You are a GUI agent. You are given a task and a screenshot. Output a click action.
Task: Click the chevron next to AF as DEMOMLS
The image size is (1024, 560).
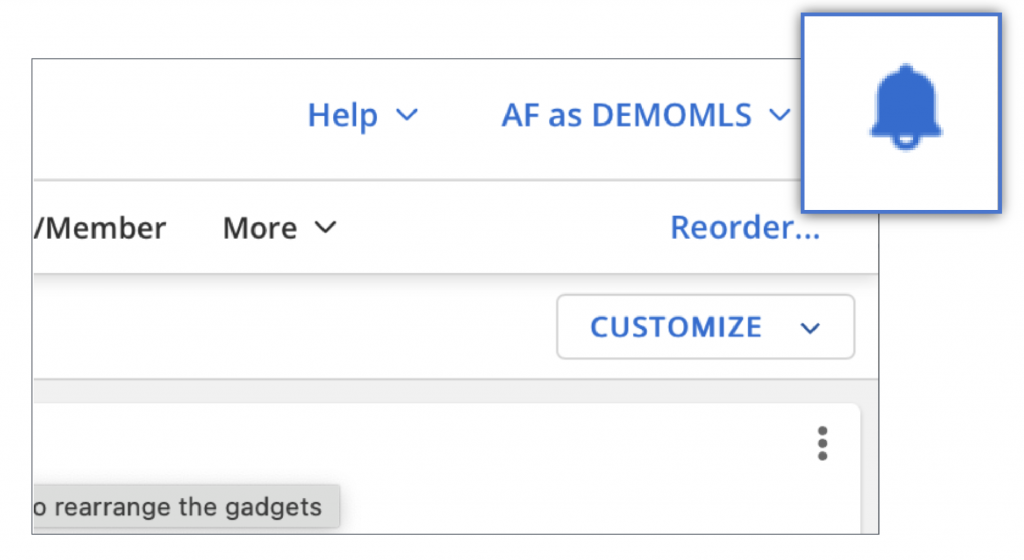[780, 116]
